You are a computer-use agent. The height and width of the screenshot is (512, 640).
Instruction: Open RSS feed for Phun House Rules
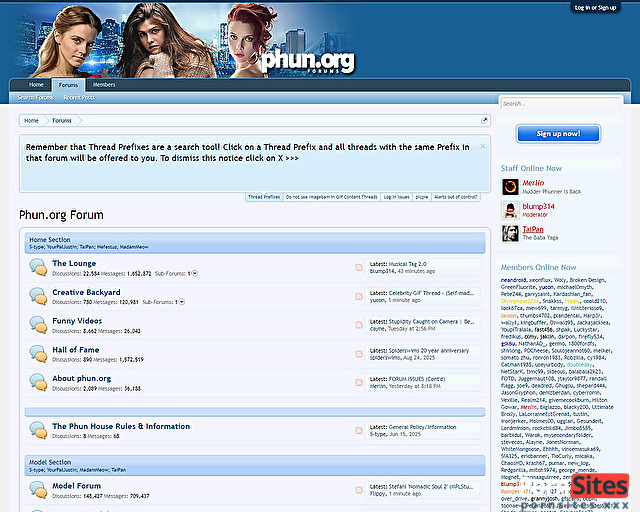pyautogui.click(x=359, y=430)
